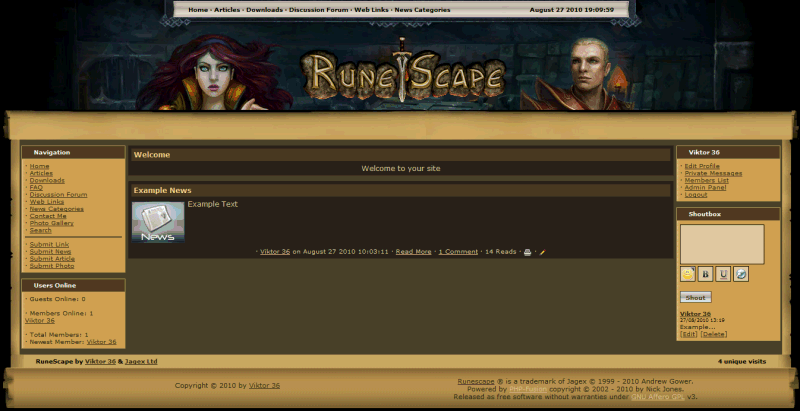Insert a URL link in Shoutbox
Viewport: 800px width, 411px height.
(x=741, y=274)
